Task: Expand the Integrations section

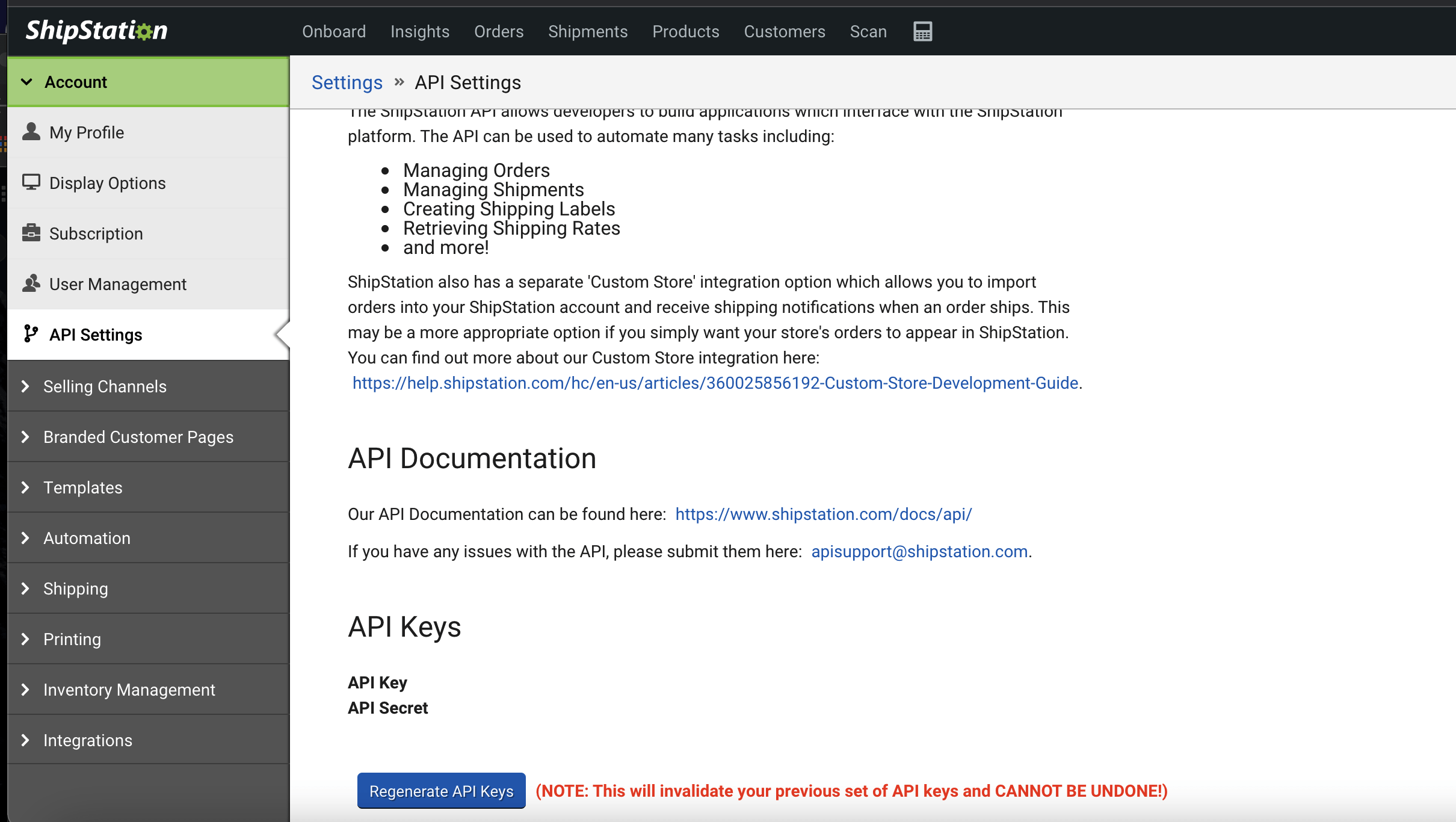Action: [x=148, y=740]
